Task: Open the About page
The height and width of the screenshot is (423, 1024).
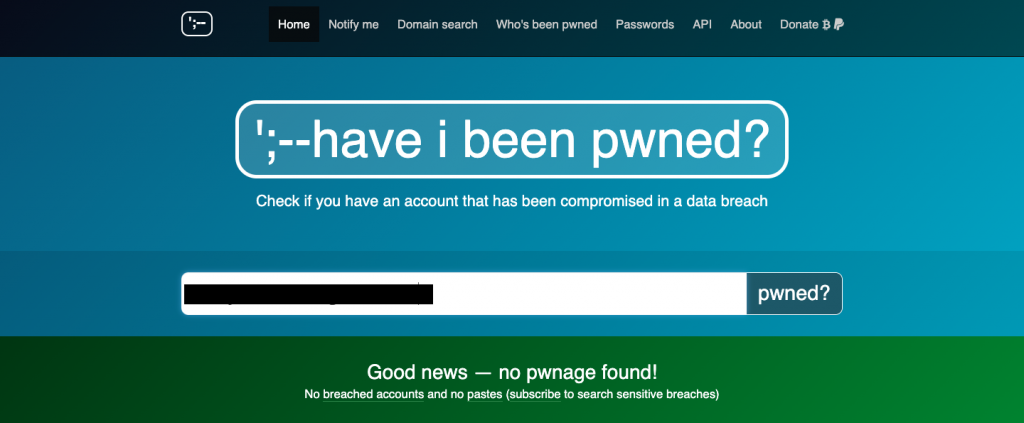Action: click(x=746, y=24)
